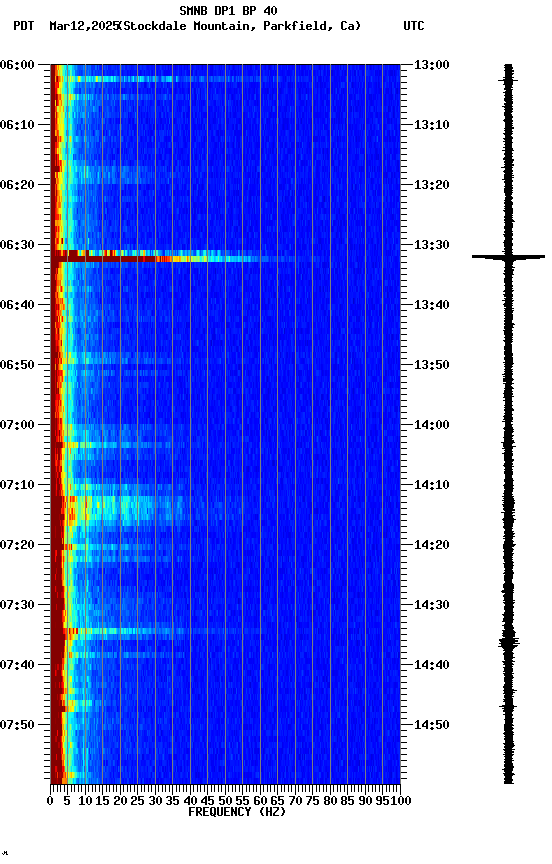This screenshot has width=552, height=864.
Task: Click the '07:50' PDT time label
Action: [17, 725]
